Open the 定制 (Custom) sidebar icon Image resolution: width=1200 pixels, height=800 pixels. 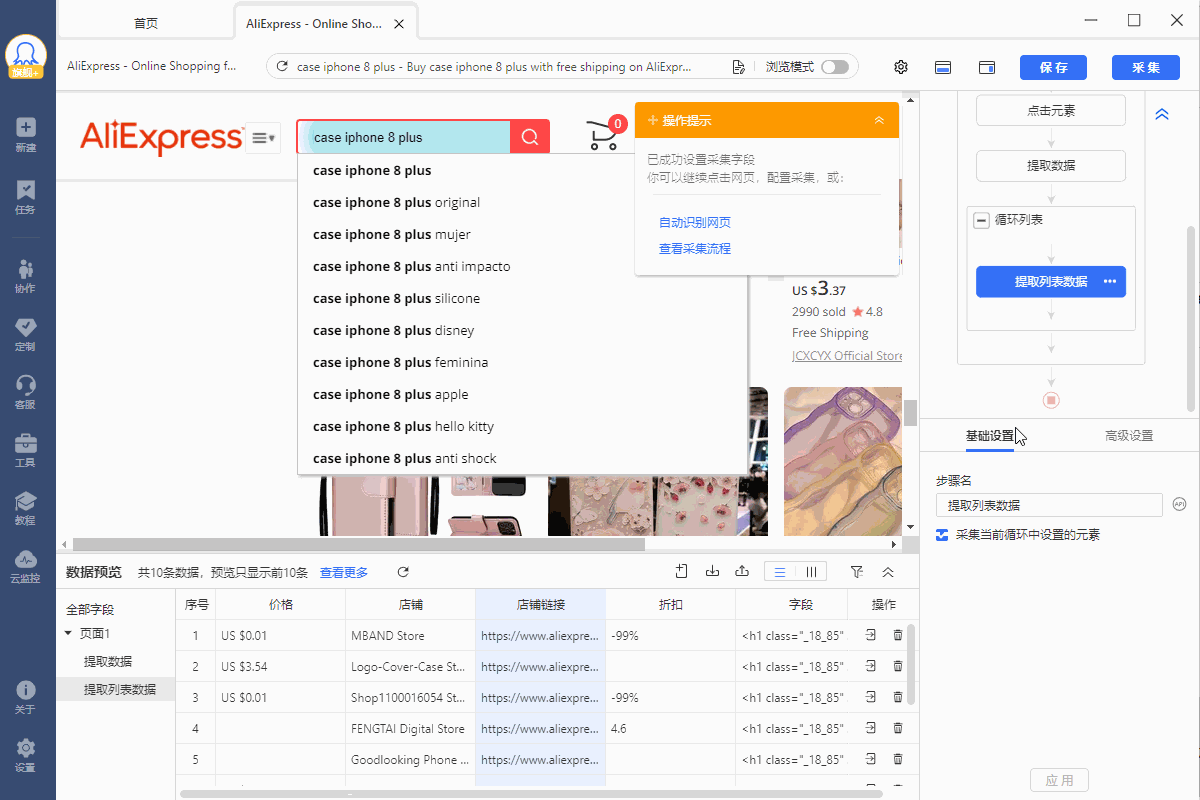click(x=26, y=334)
